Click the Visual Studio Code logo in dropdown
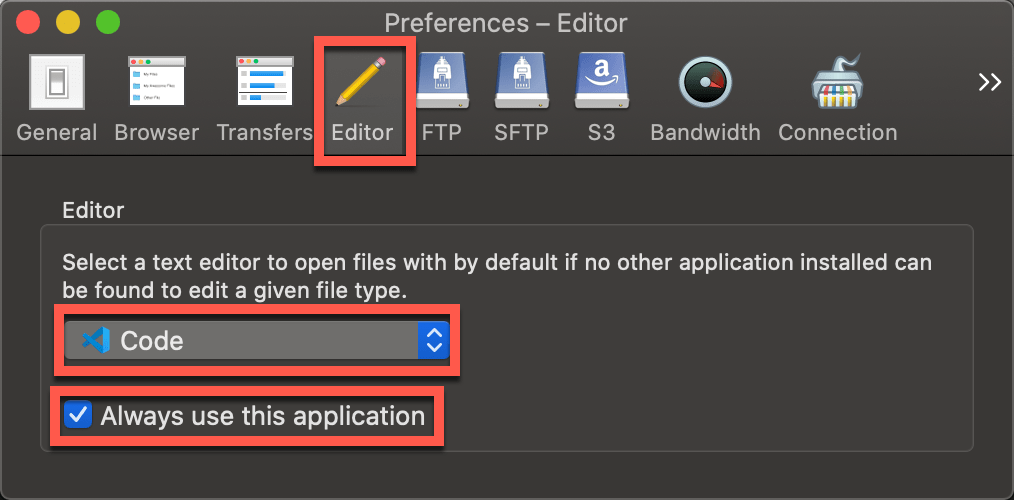1014x500 pixels. pos(95,341)
